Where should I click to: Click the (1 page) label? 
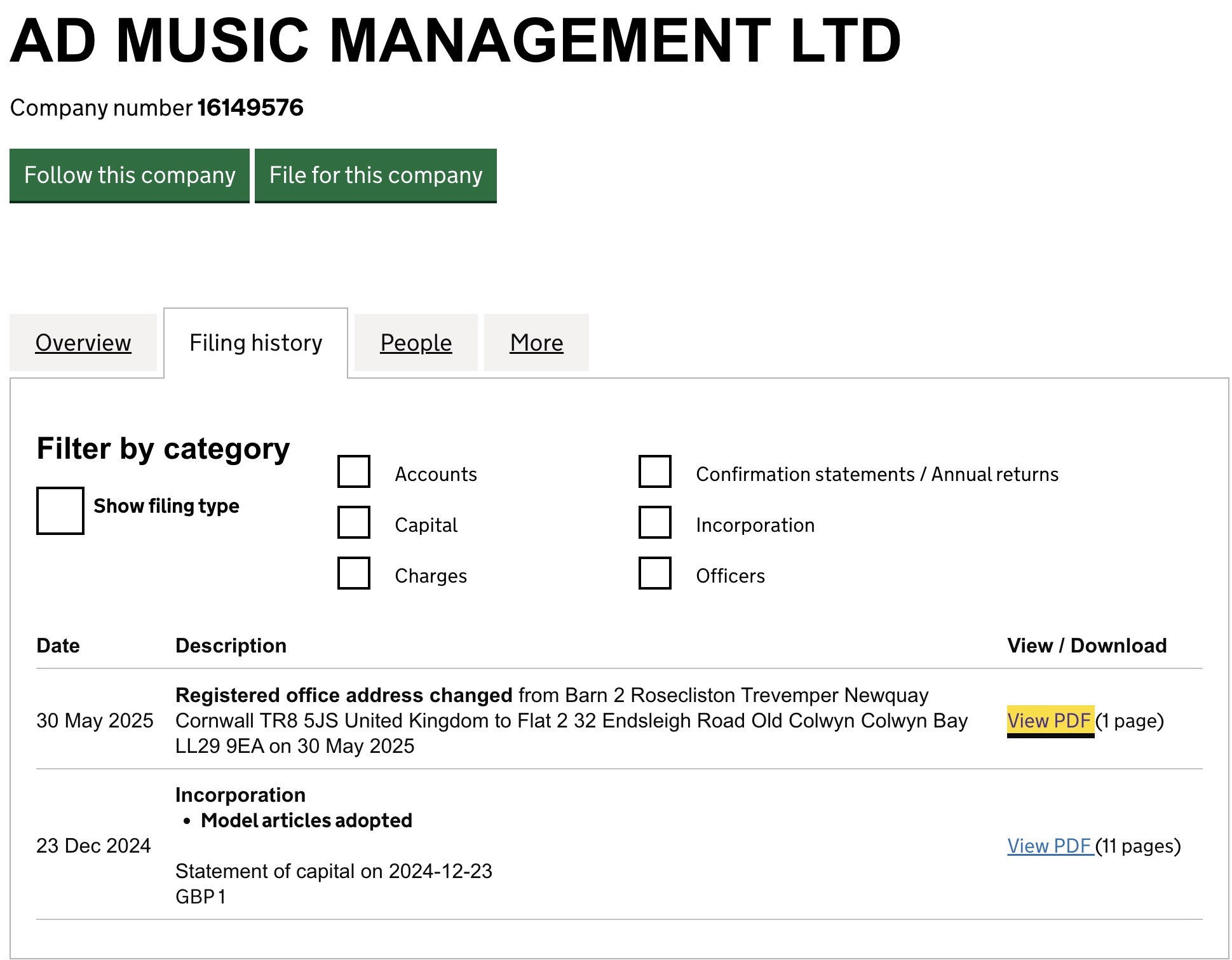click(1130, 720)
